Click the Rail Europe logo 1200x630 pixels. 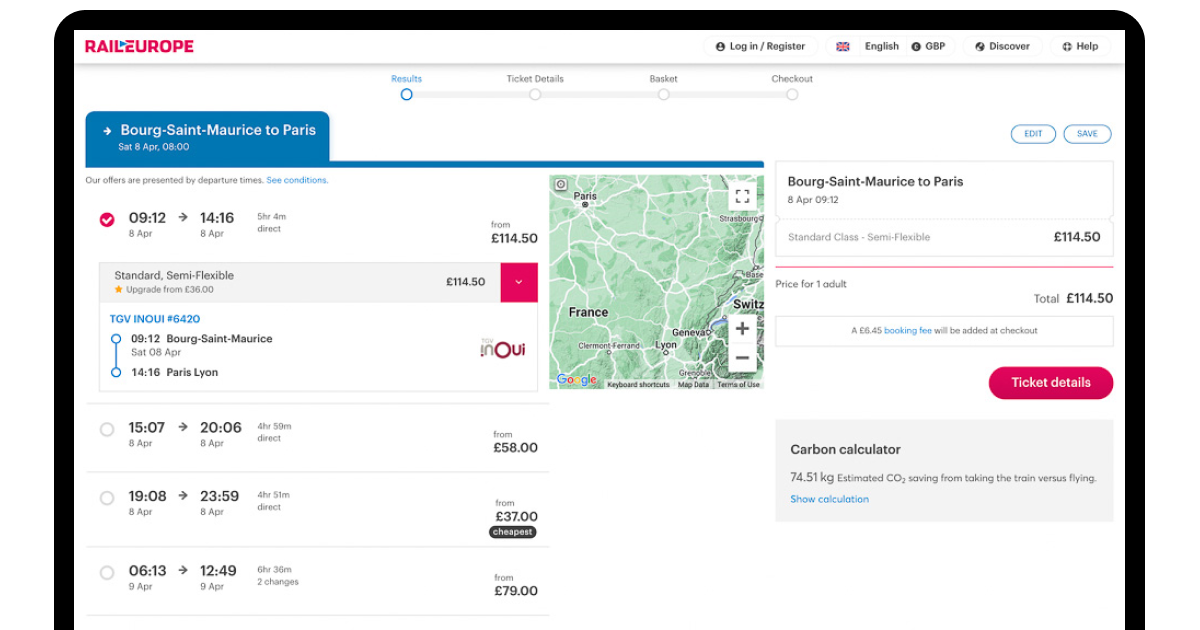(x=139, y=46)
